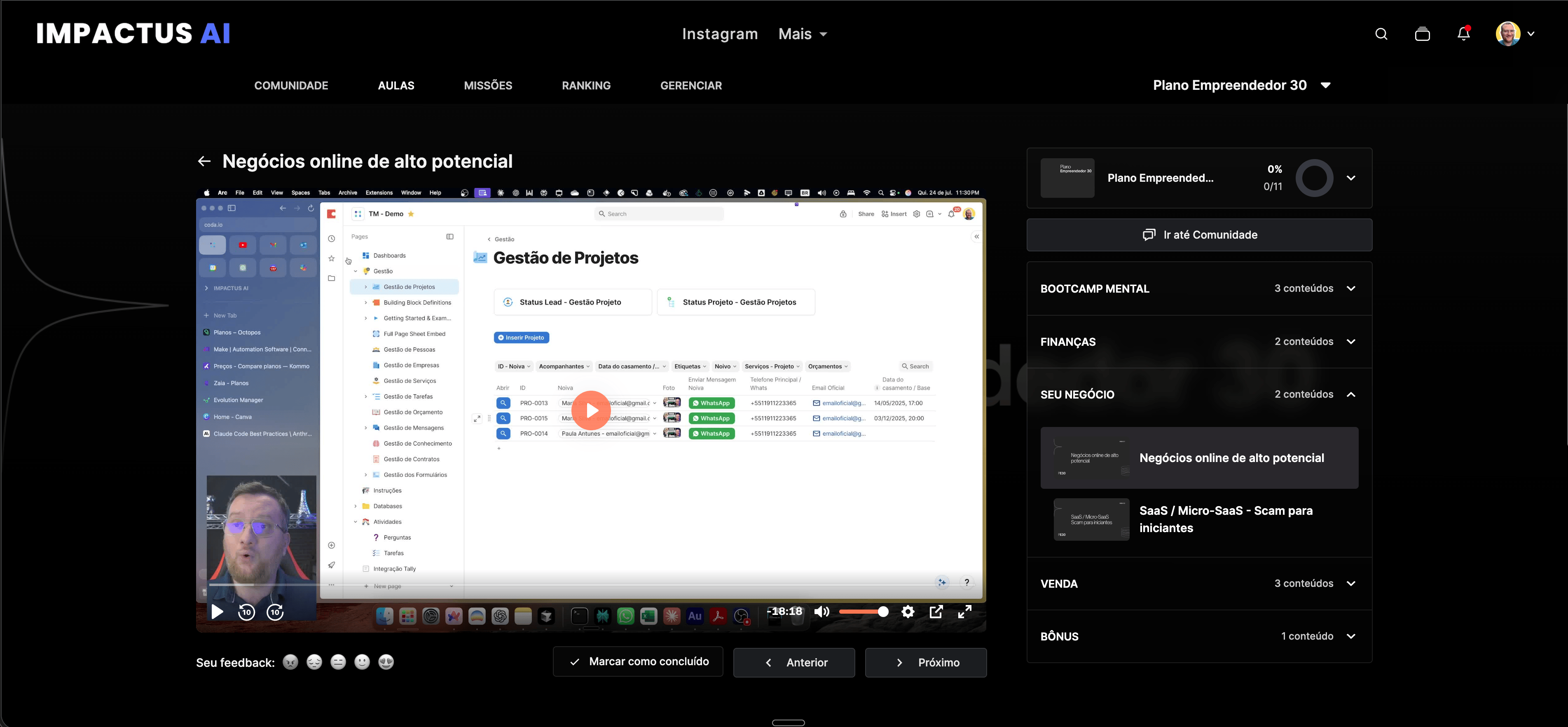Mute the video volume speaker
1568x727 pixels.
coord(821,612)
